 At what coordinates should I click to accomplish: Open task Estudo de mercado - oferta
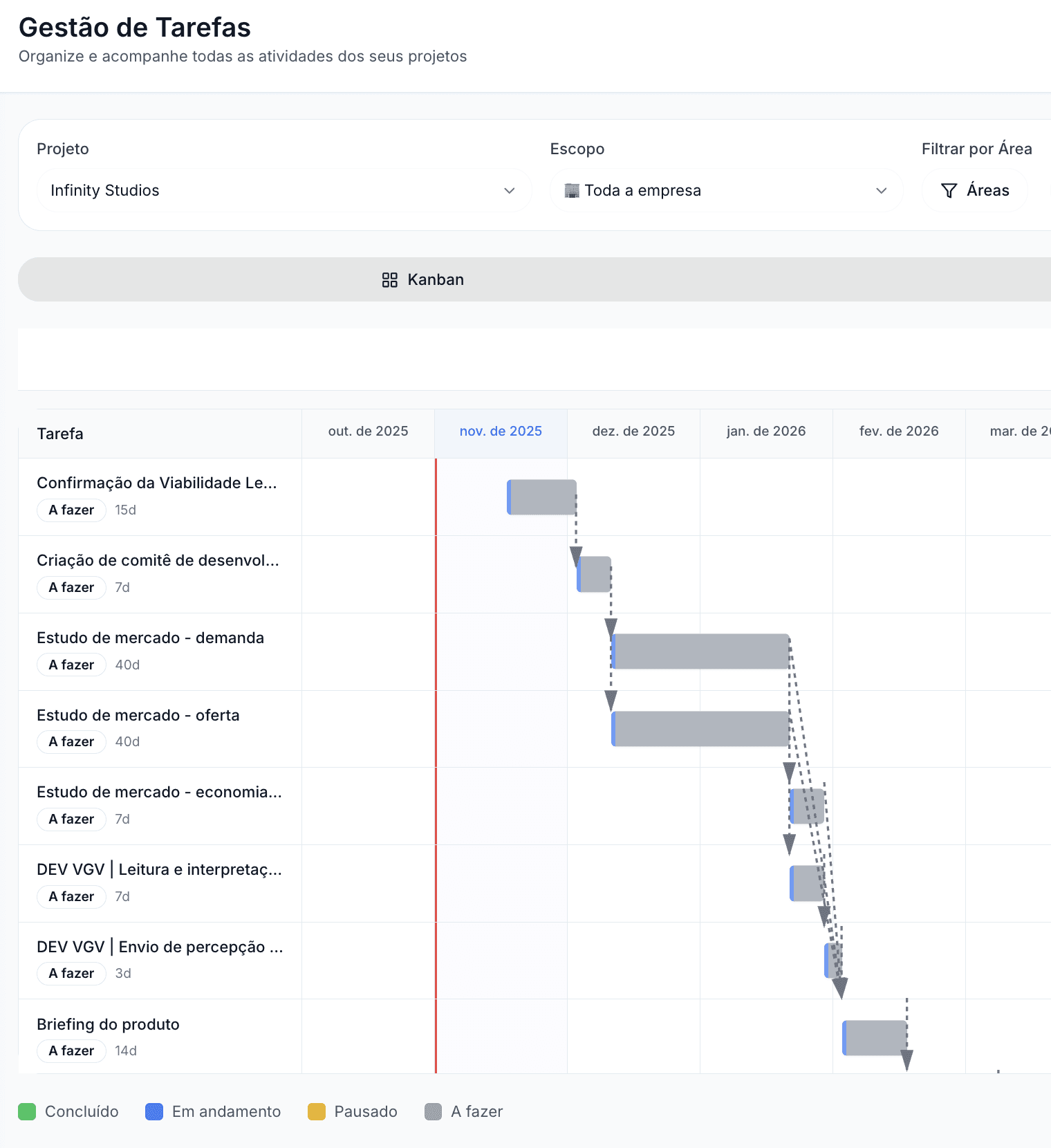click(138, 715)
